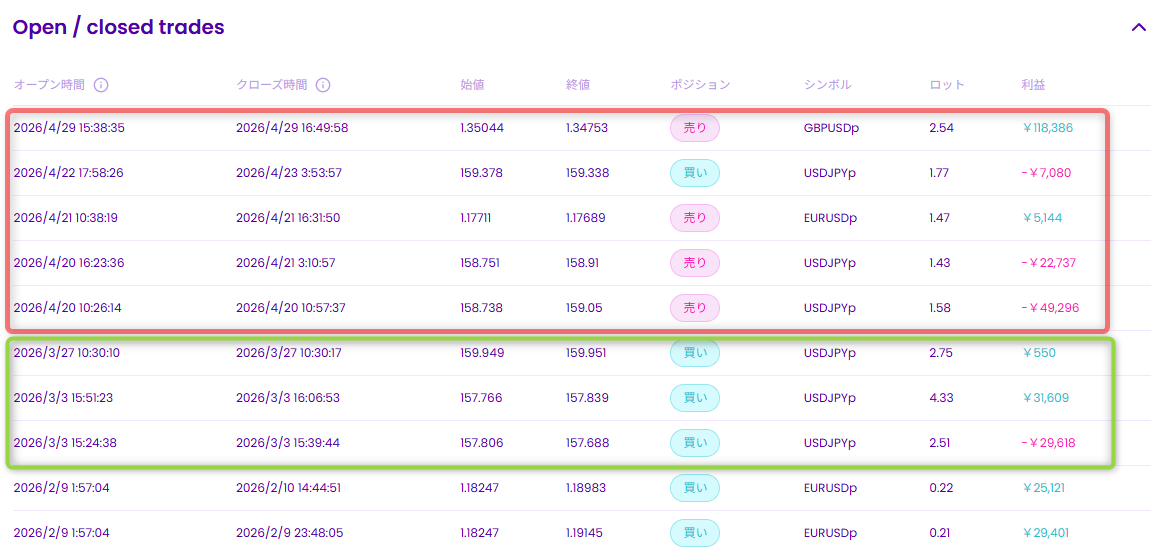1169x549 pixels.
Task: Click lot size 1.77
Action: (939, 173)
